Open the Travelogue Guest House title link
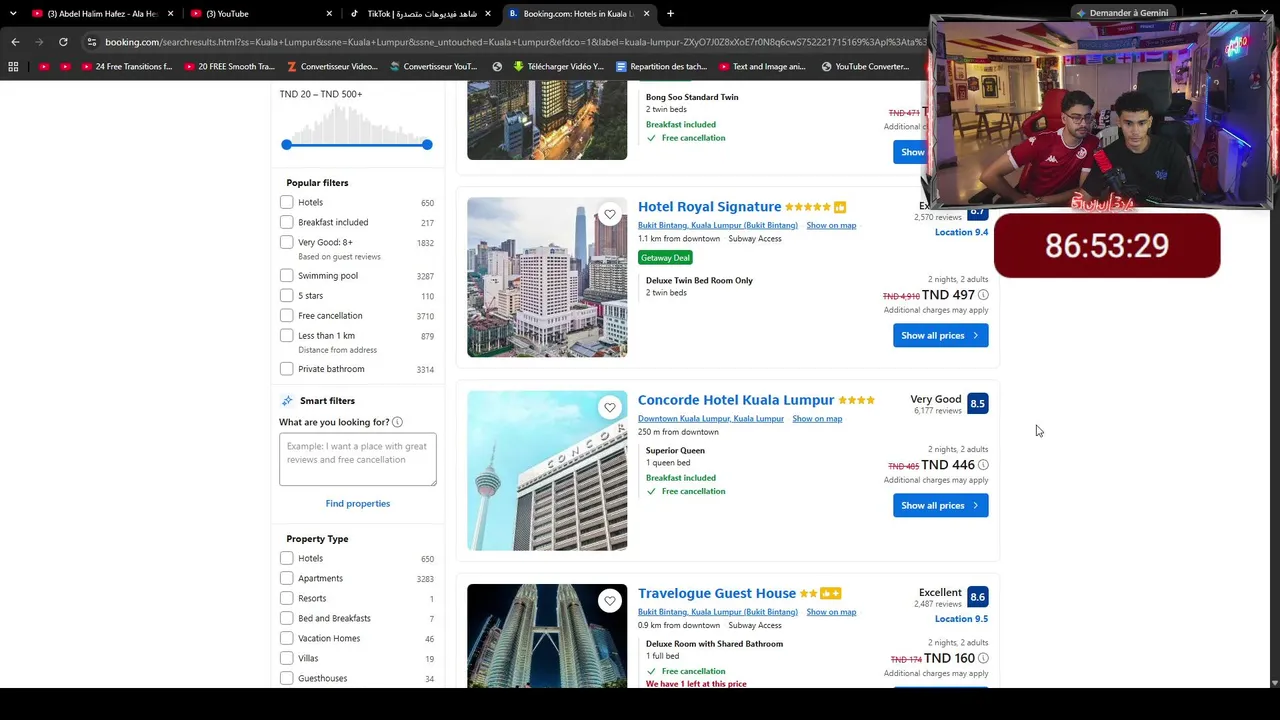Viewport: 1280px width, 720px height. pos(717,593)
